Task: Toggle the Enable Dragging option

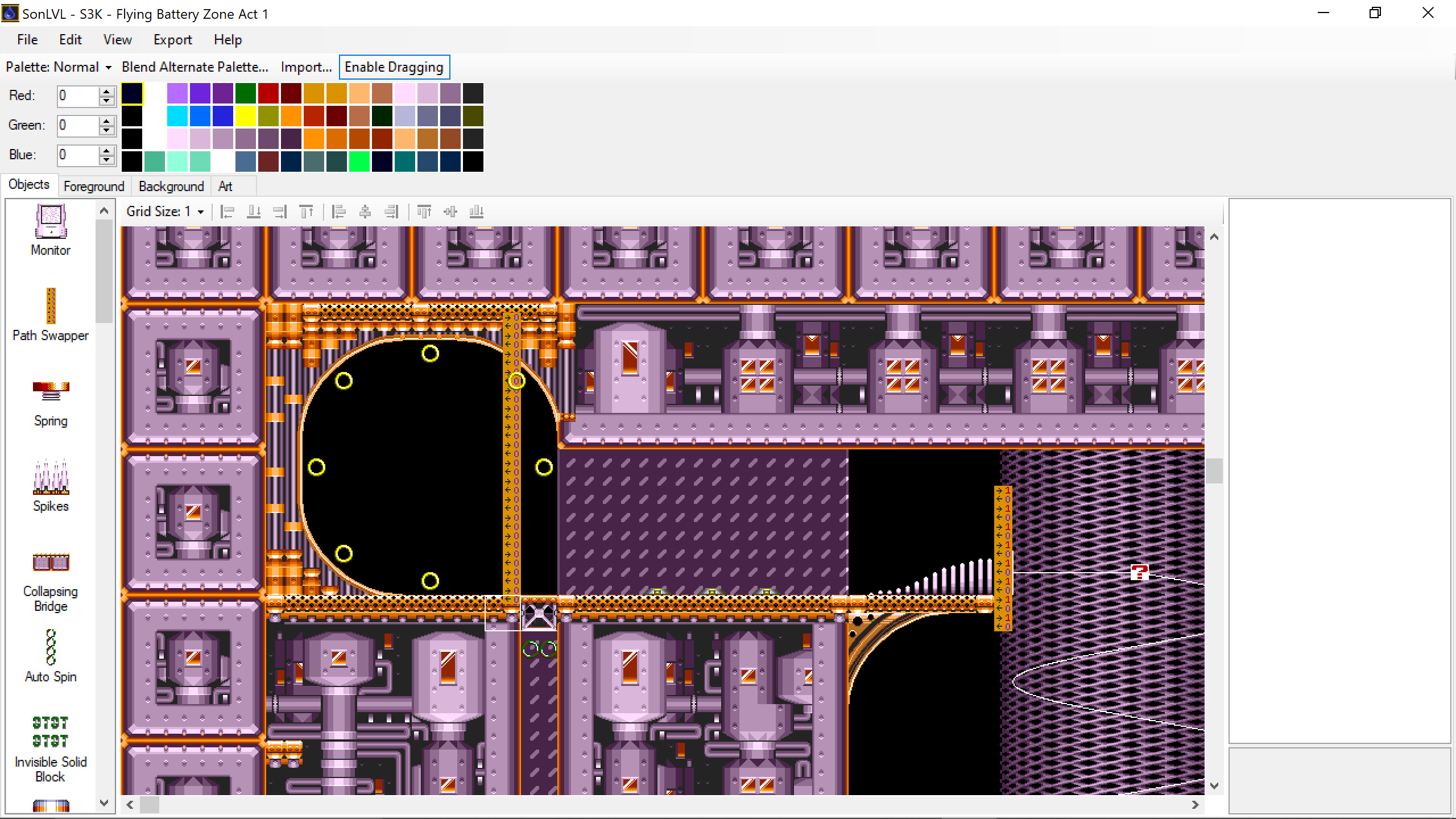Action: 395,67
